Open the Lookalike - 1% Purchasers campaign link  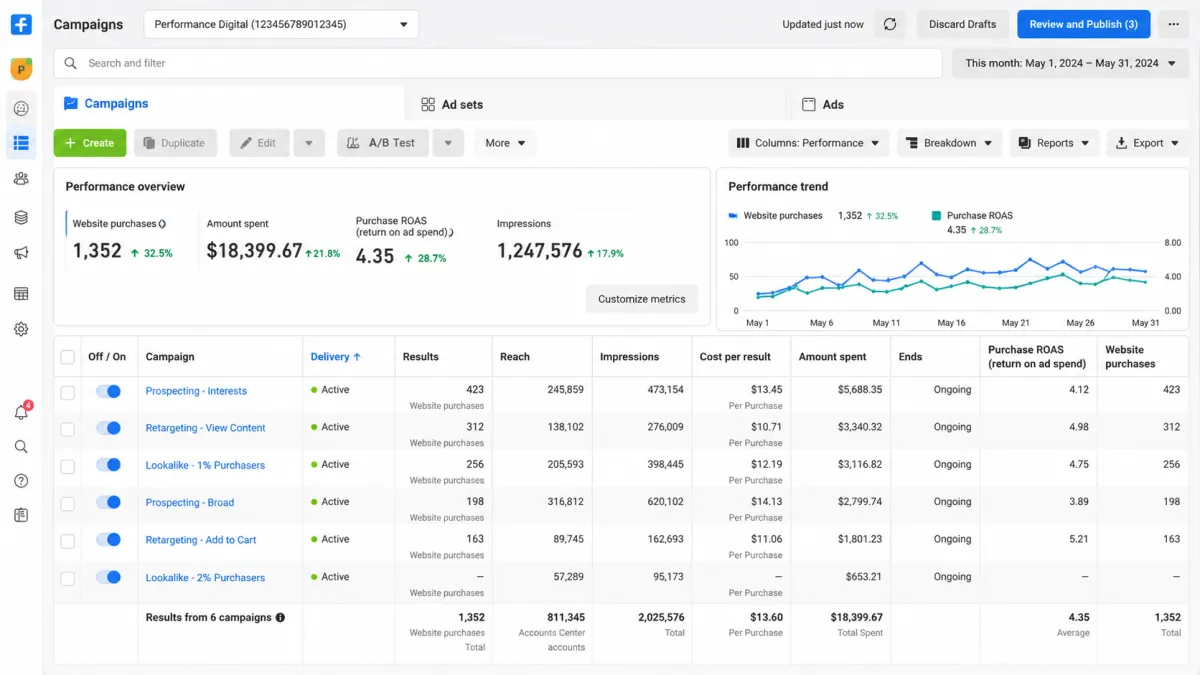(x=205, y=465)
